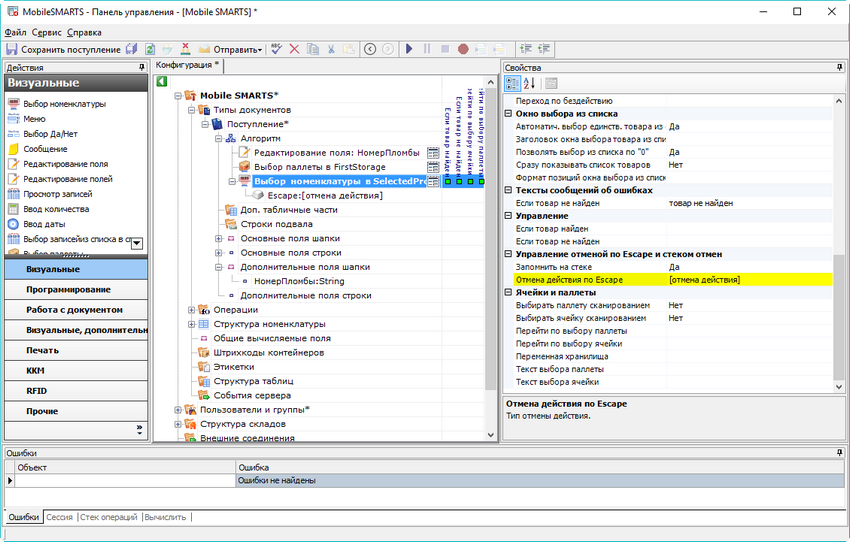The height and width of the screenshot is (542, 850).
Task: Switch properties to categorized view
Action: click(x=512, y=83)
